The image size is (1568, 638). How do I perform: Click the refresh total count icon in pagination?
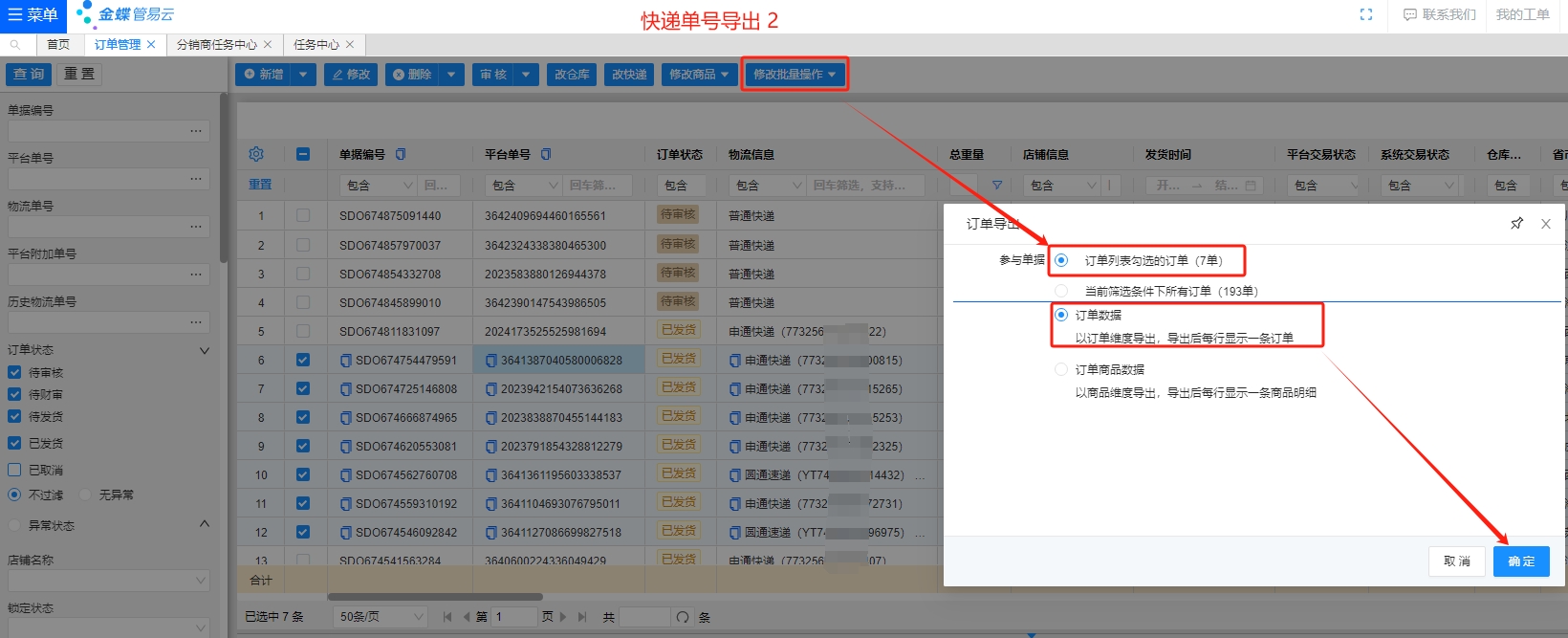tap(683, 617)
